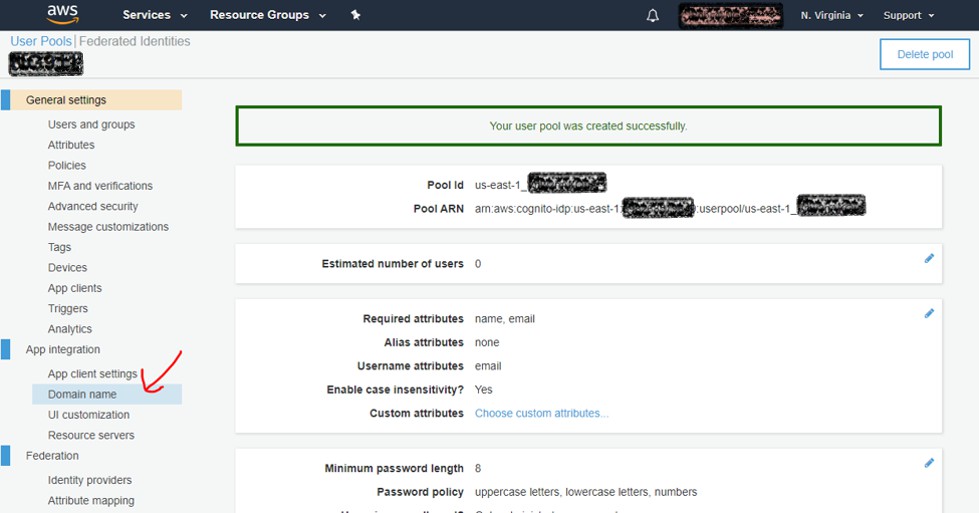Switch to Federated Identities tab
The height and width of the screenshot is (513, 979).
[x=135, y=42]
